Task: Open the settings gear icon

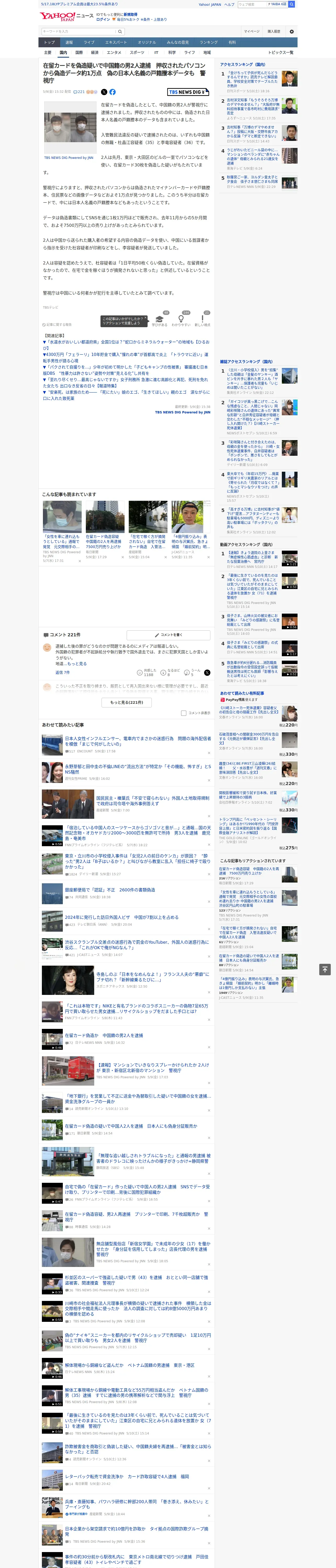Action: 292,32
